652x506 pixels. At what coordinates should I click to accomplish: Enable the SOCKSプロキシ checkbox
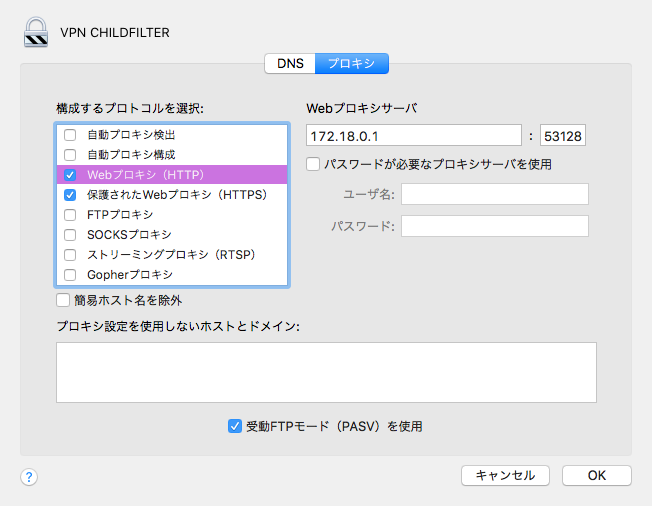click(x=70, y=234)
